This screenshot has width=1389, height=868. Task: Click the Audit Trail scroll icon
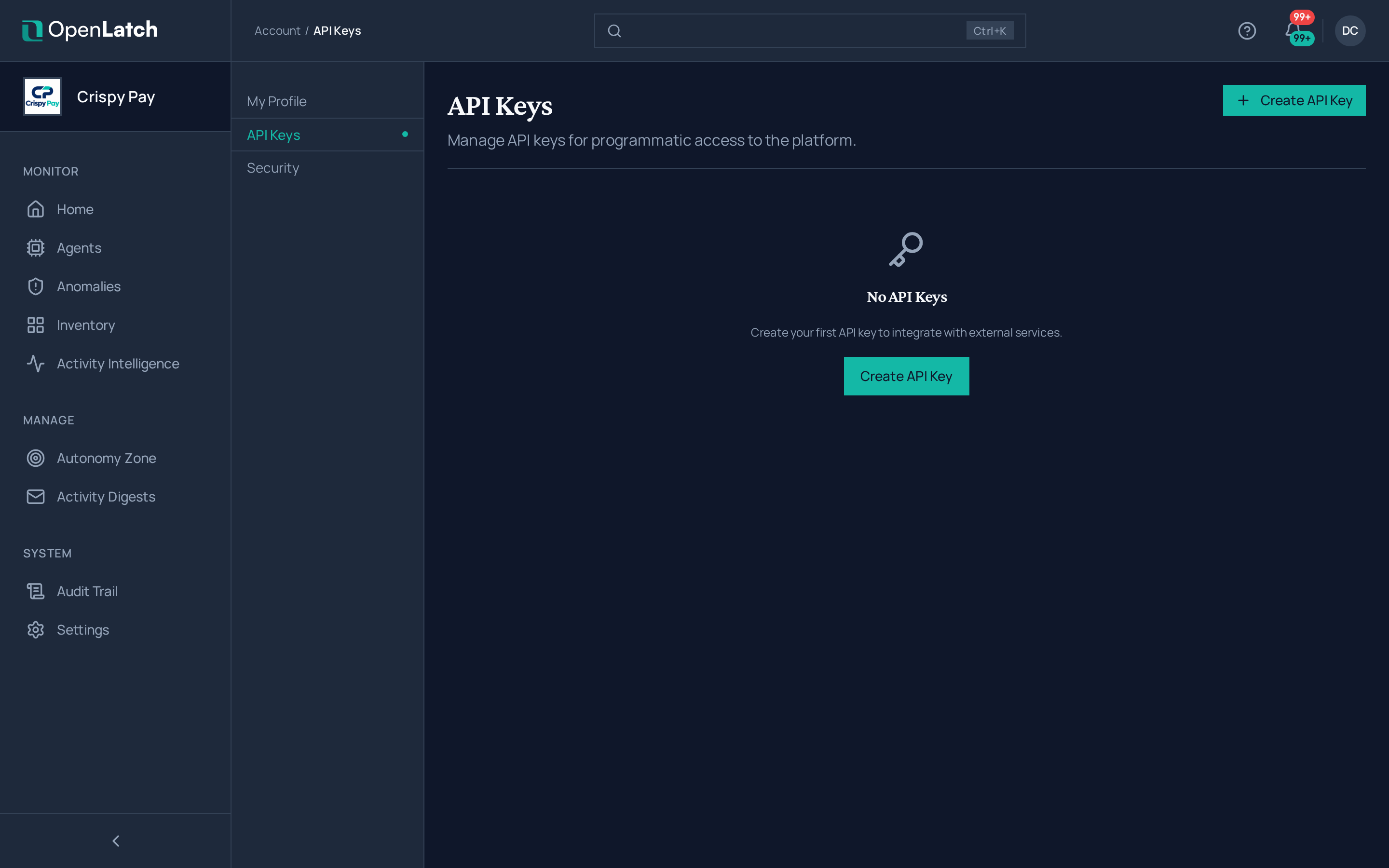click(36, 591)
